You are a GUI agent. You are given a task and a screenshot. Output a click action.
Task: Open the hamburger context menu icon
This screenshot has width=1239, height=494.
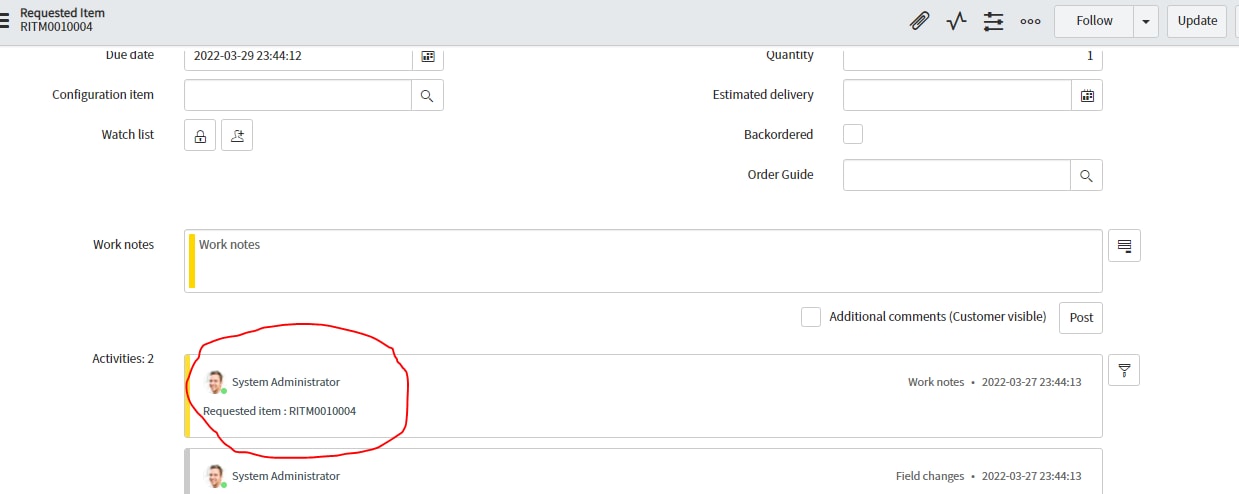(4, 20)
